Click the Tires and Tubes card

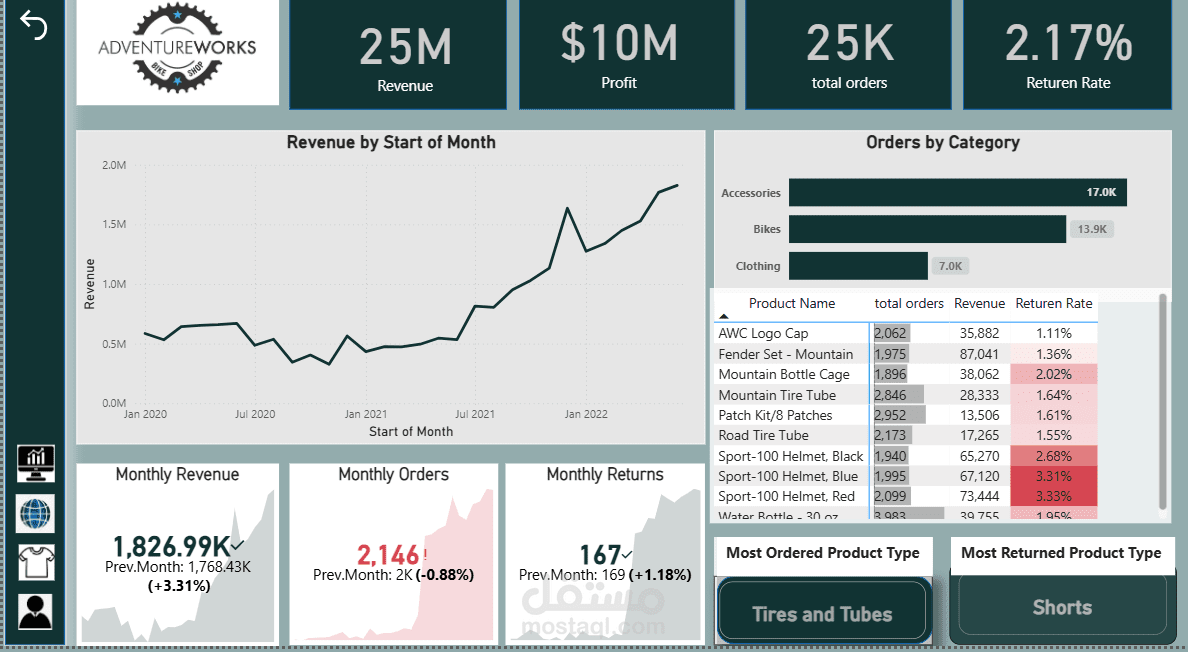[x=823, y=611]
